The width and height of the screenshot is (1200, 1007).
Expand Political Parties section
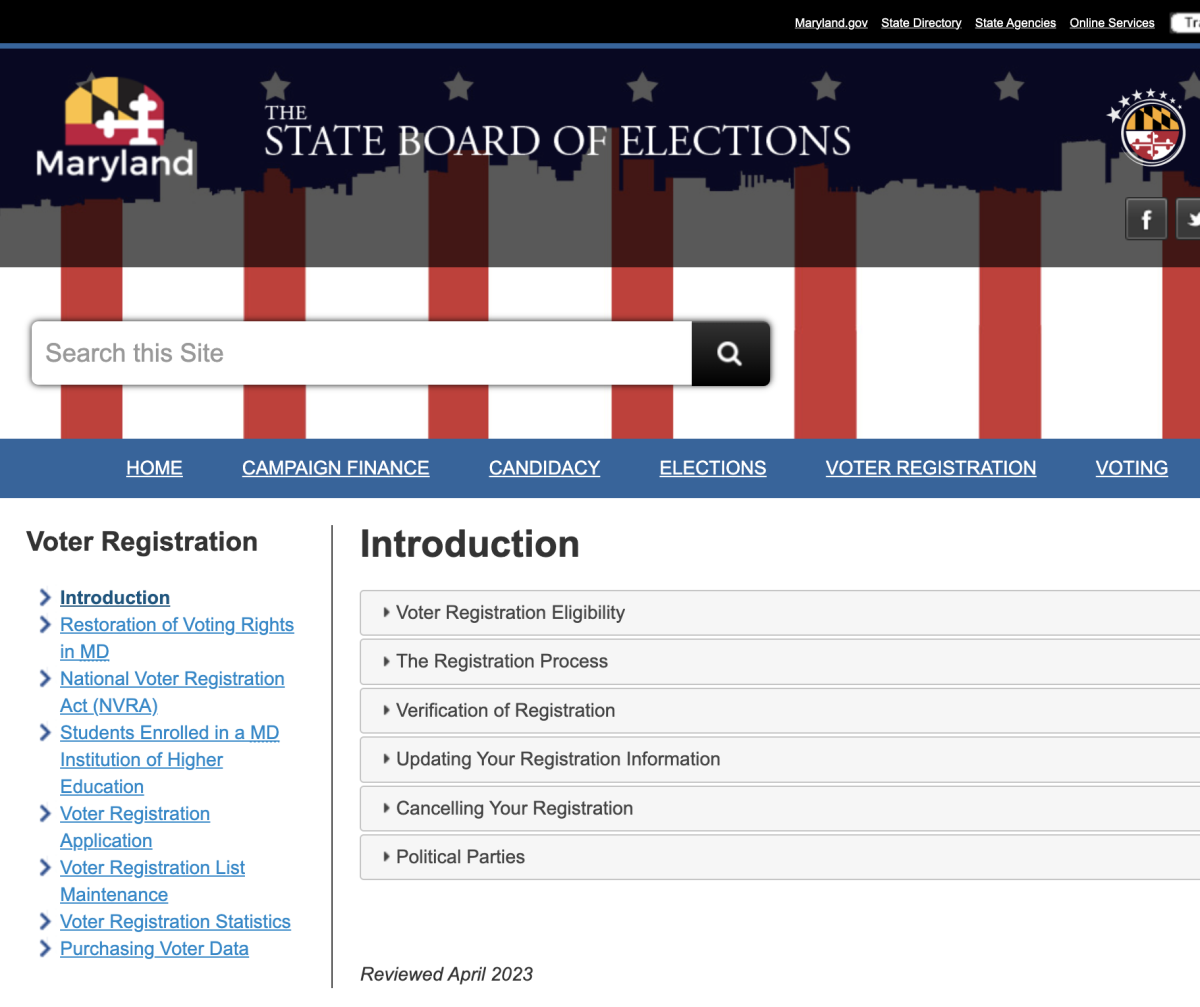tap(780, 857)
